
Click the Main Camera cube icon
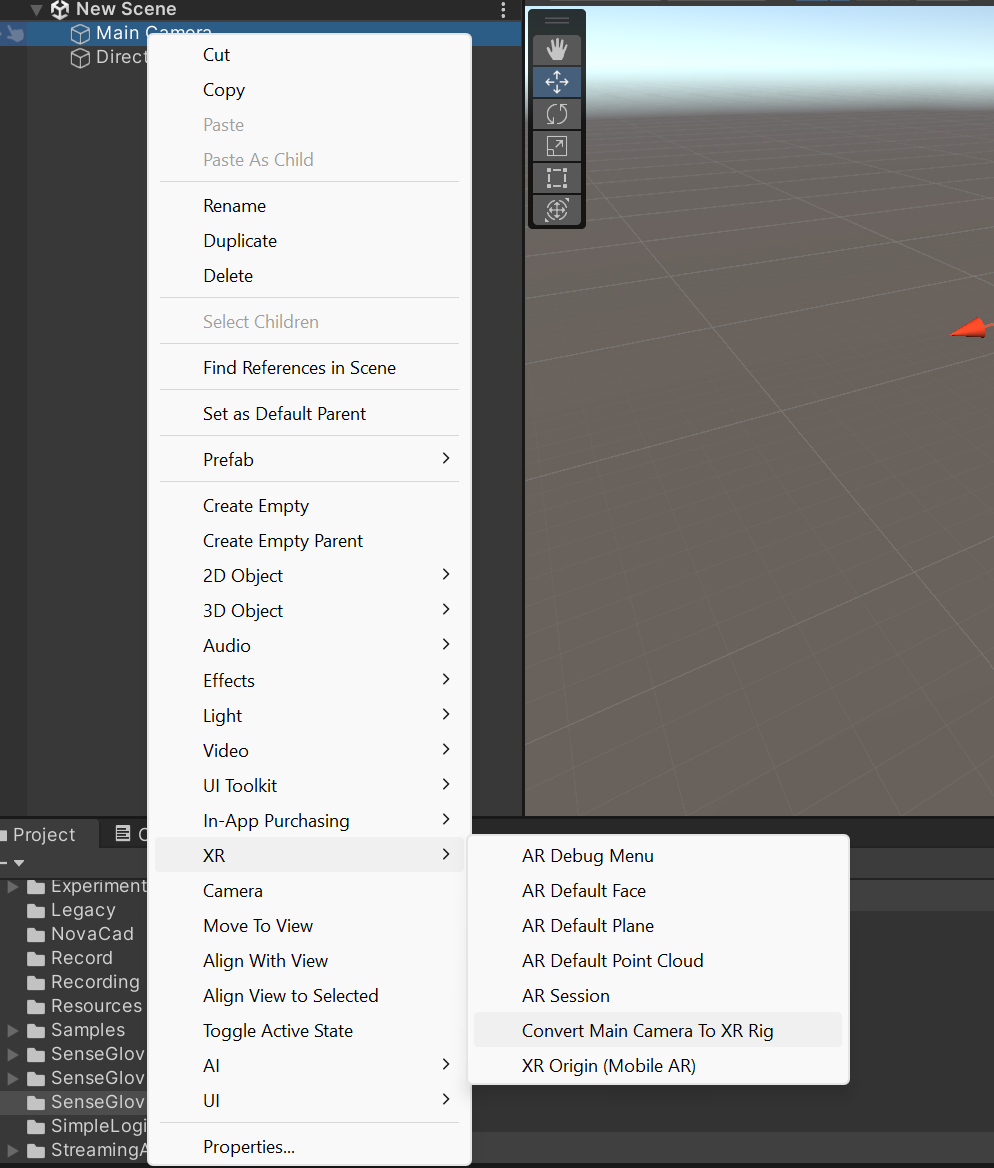tap(80, 32)
